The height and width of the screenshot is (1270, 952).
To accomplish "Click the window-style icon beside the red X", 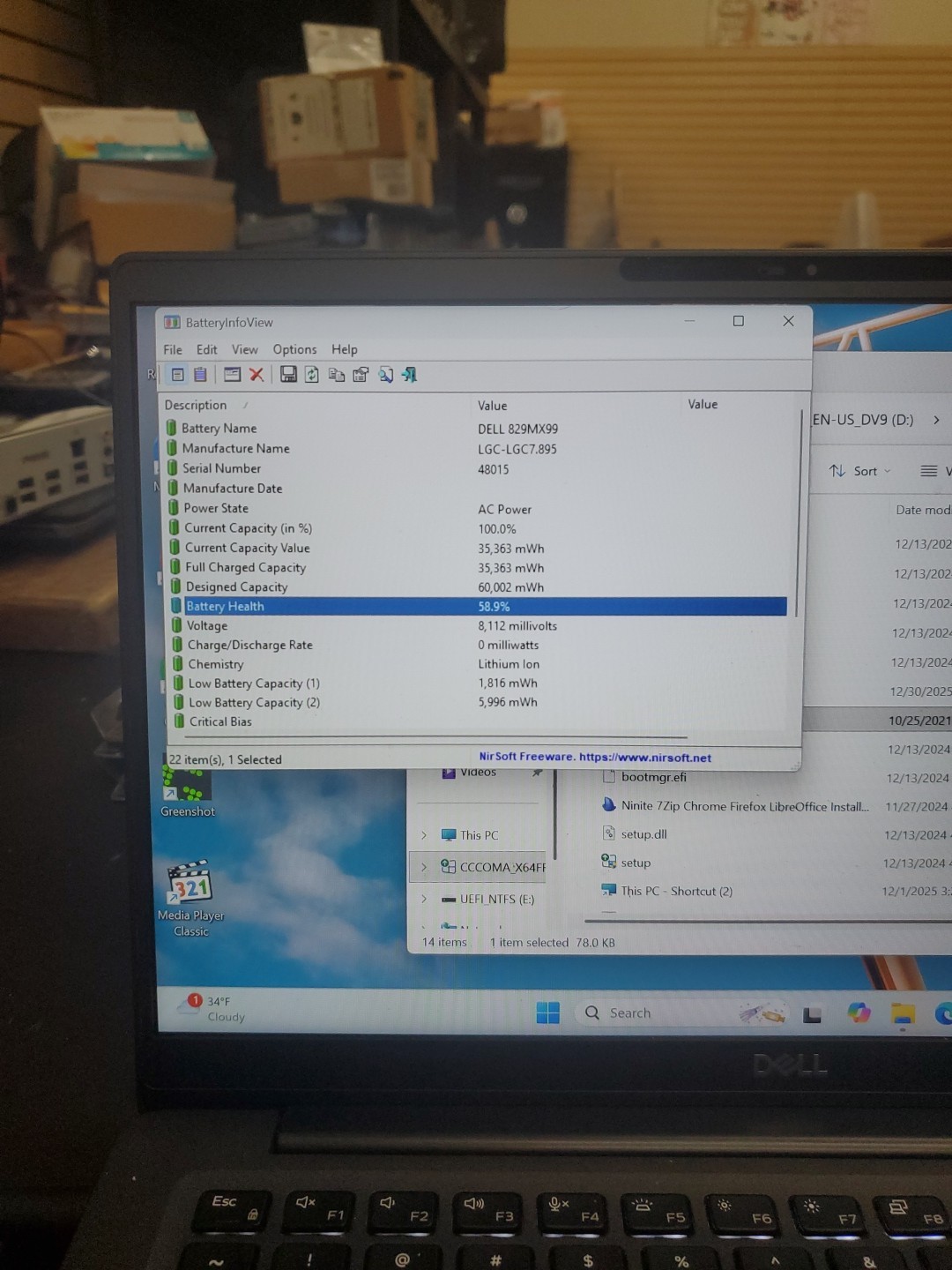I will 232,375.
